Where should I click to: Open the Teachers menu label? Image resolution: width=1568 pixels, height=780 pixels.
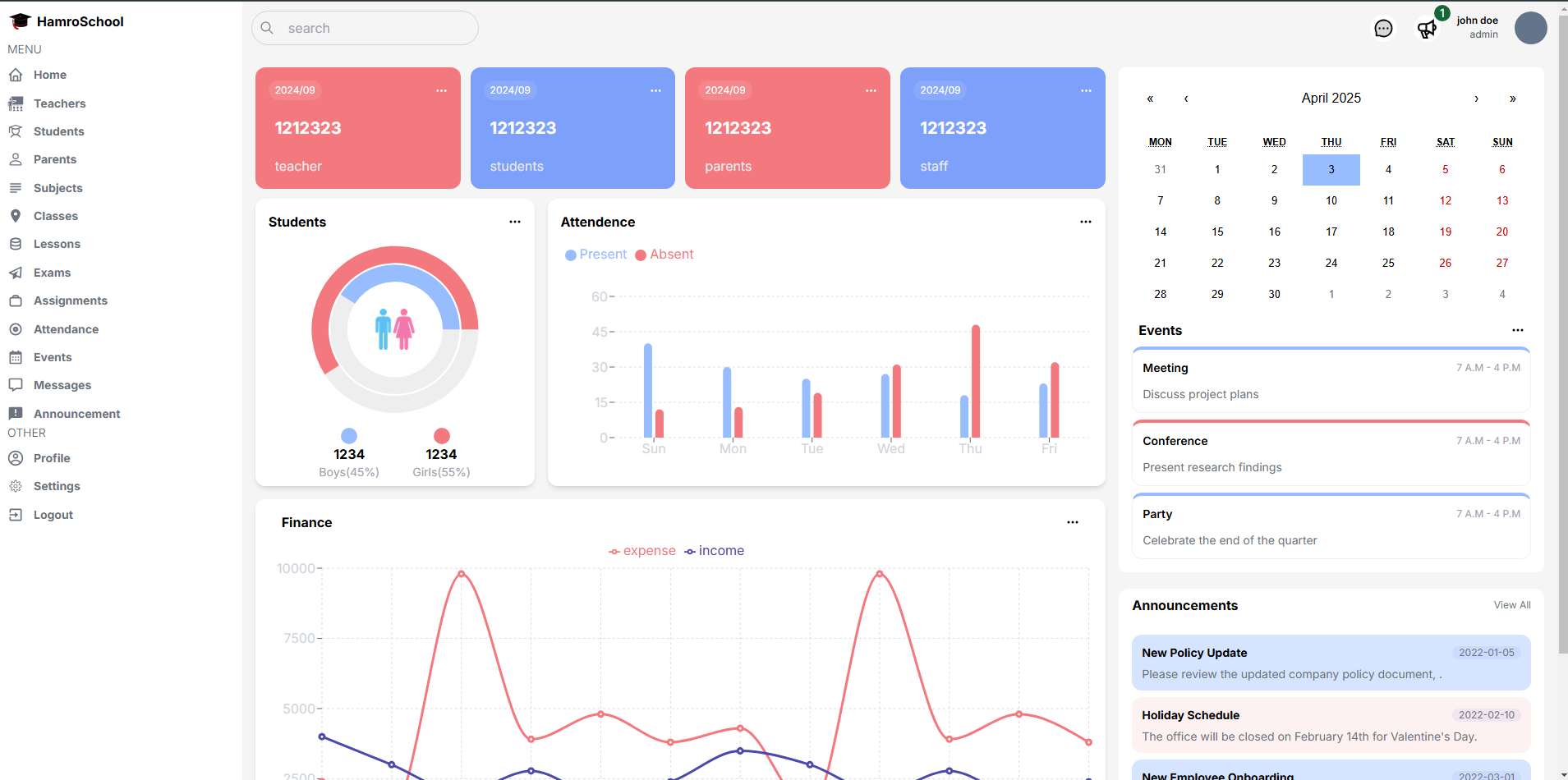(x=60, y=103)
